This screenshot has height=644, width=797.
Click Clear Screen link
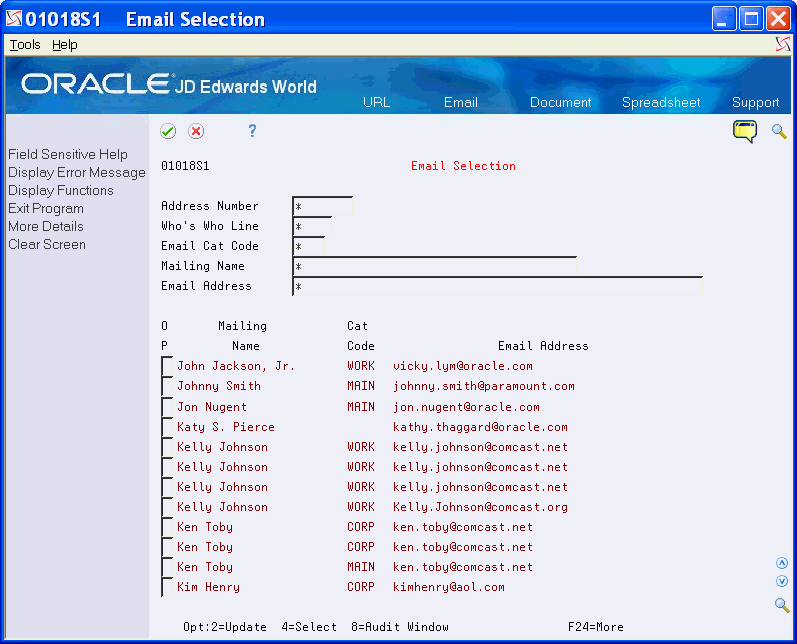[x=47, y=244]
